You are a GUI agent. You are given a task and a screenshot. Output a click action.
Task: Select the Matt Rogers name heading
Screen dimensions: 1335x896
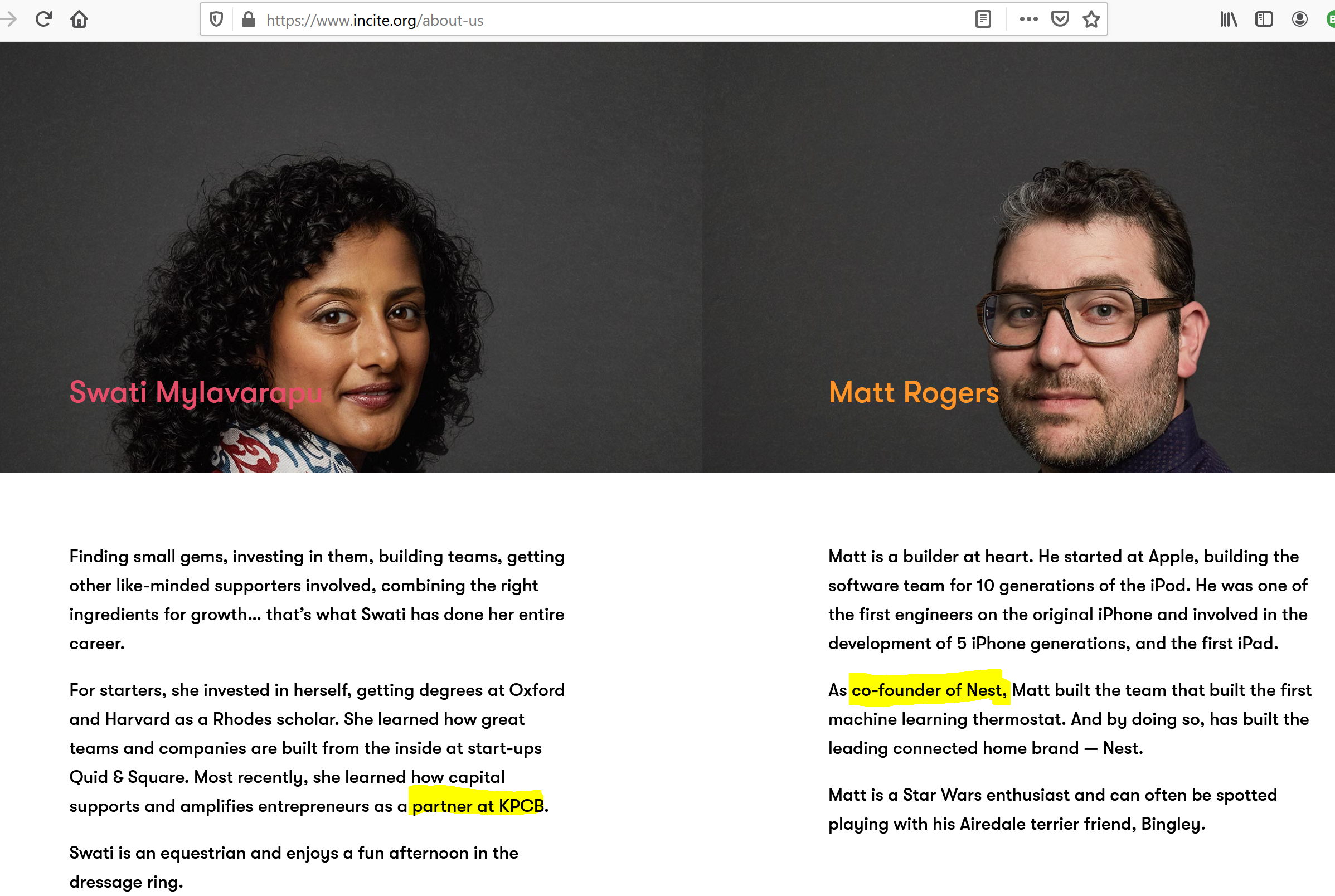[914, 393]
